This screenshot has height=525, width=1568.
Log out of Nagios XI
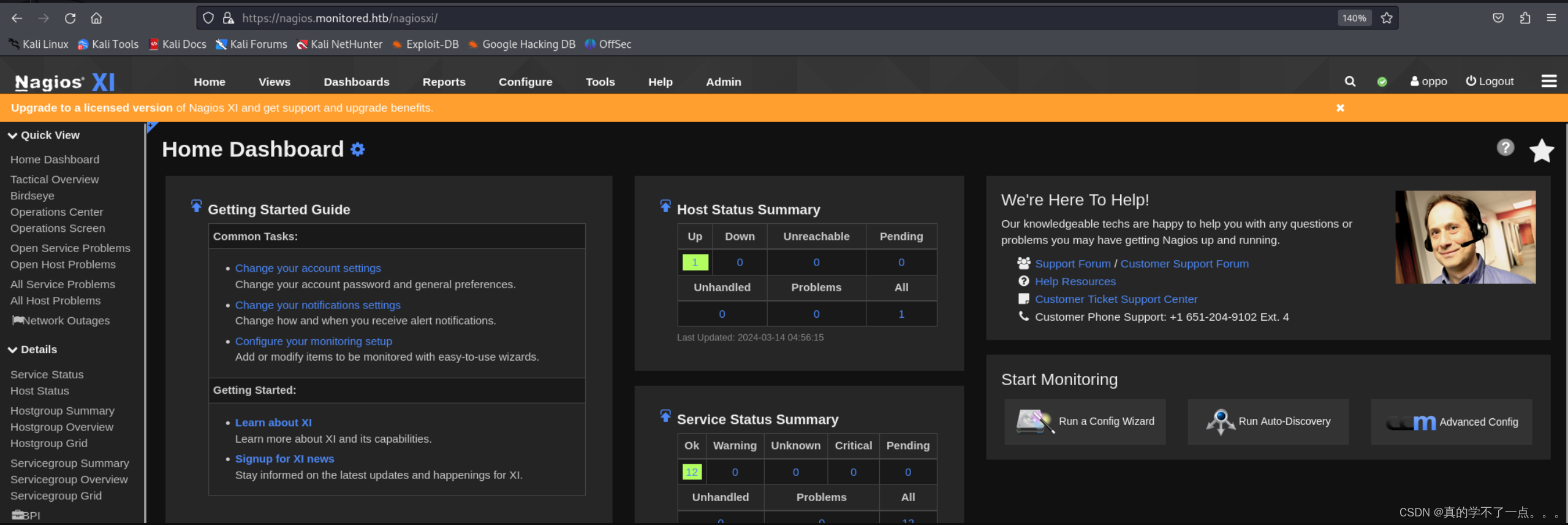[1490, 81]
